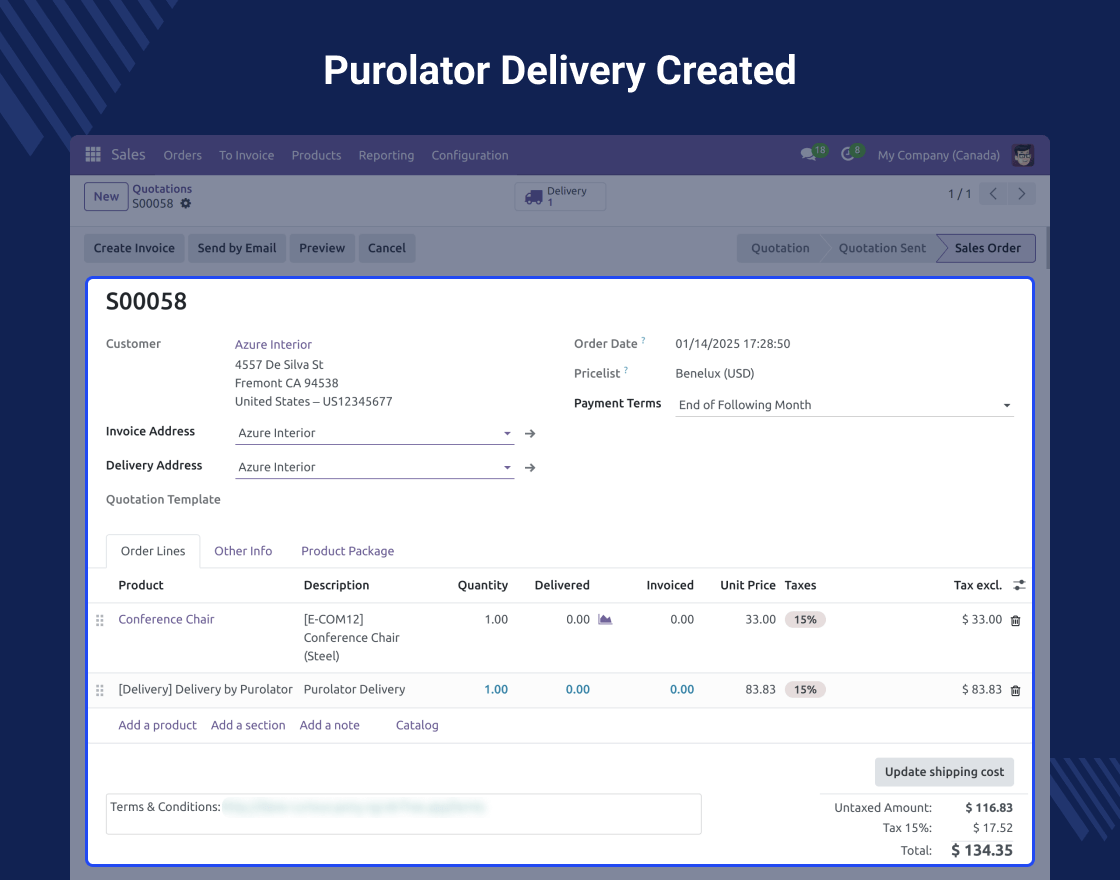Open the To Invoice menu
1120x880 pixels.
246,155
